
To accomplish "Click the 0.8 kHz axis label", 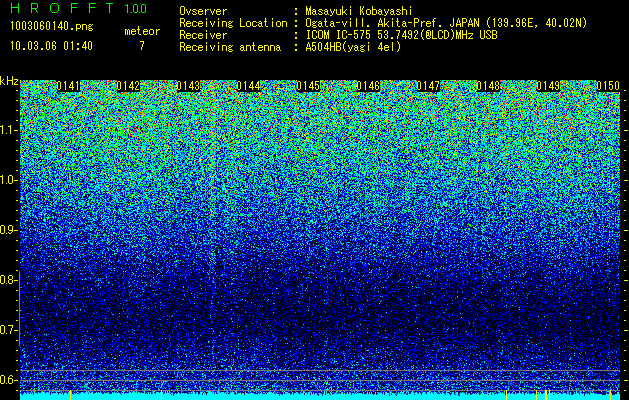I will [8, 280].
